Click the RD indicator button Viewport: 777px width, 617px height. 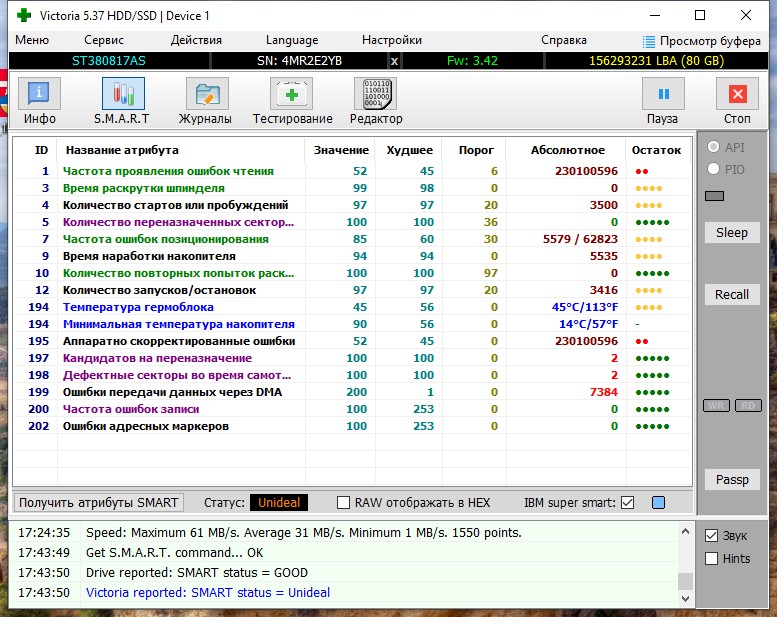point(748,406)
